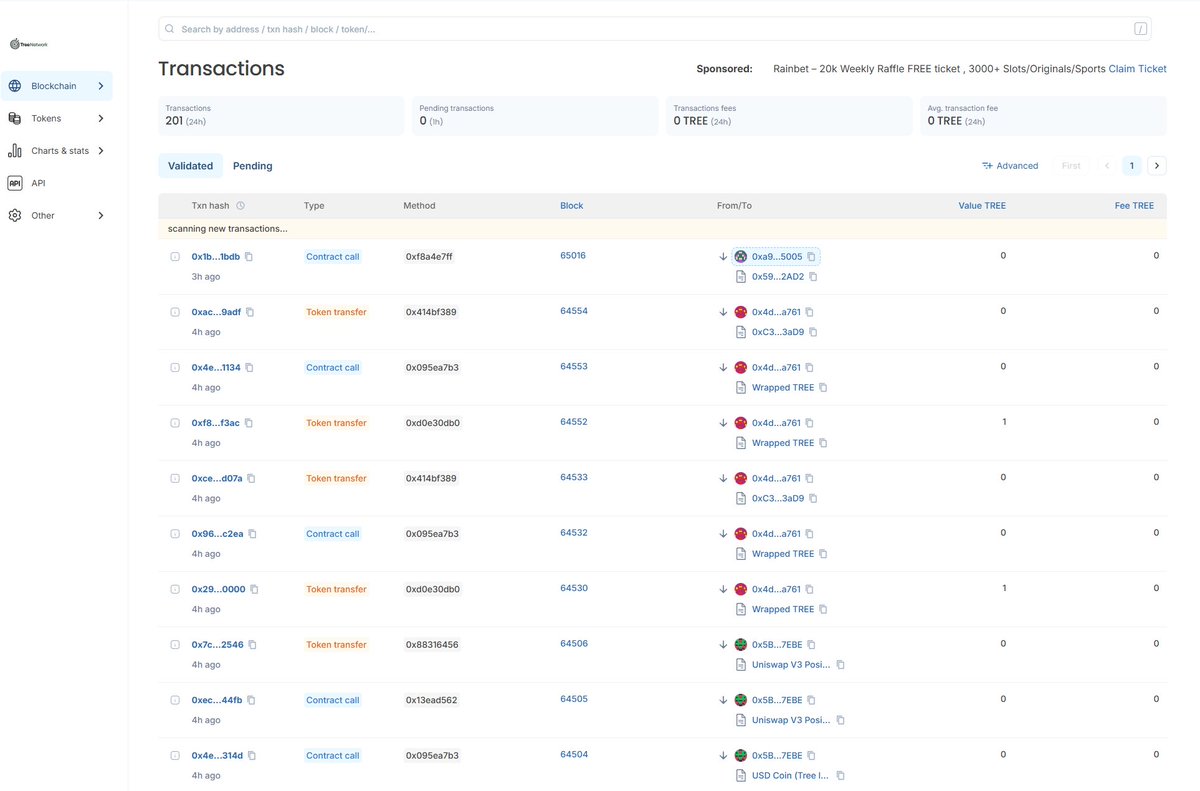Open the Other sidebar menu
Viewport: 1200px width, 791px height.
point(56,215)
